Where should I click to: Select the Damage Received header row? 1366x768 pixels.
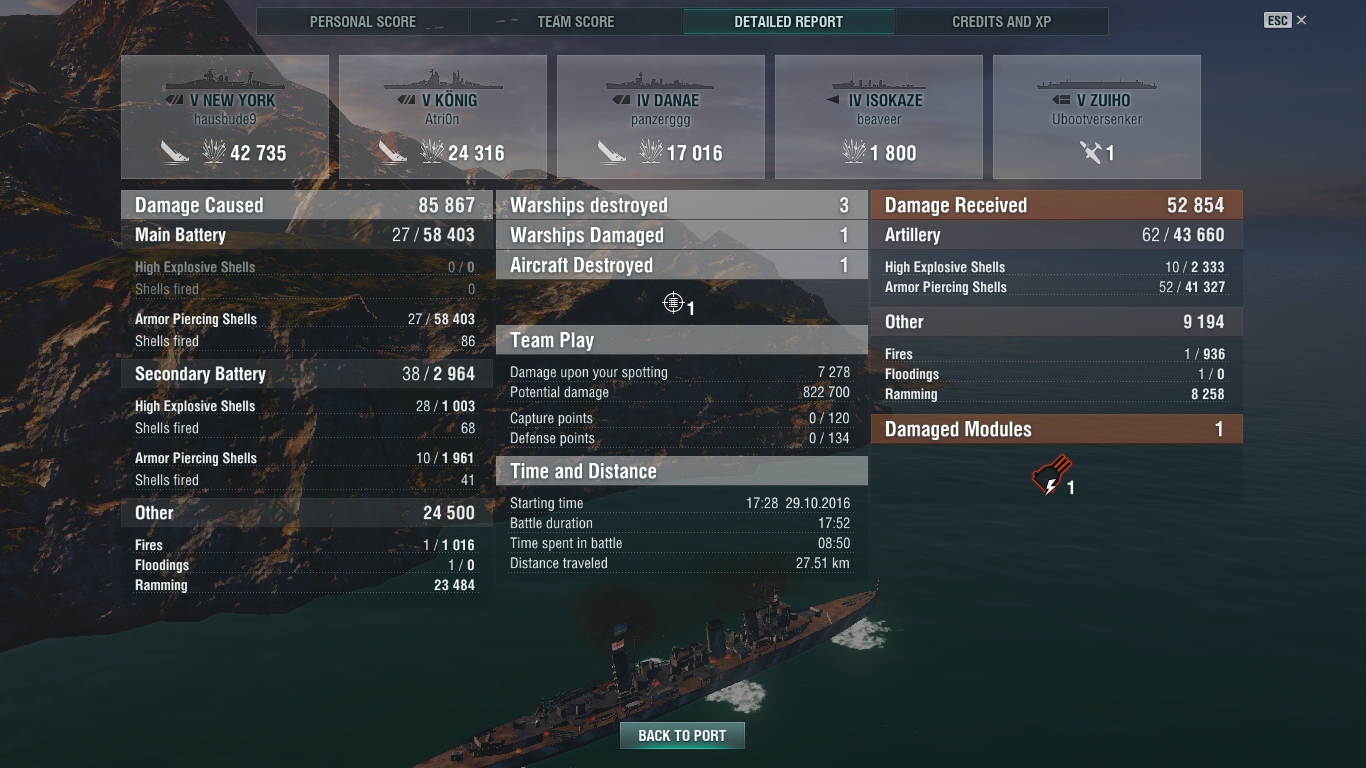coord(1056,205)
